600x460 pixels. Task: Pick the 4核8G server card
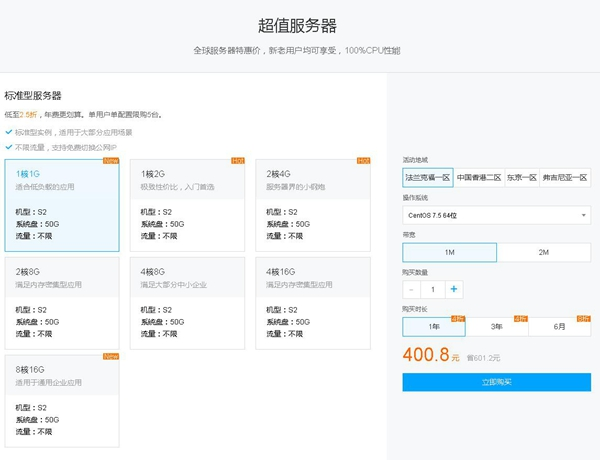click(187, 302)
